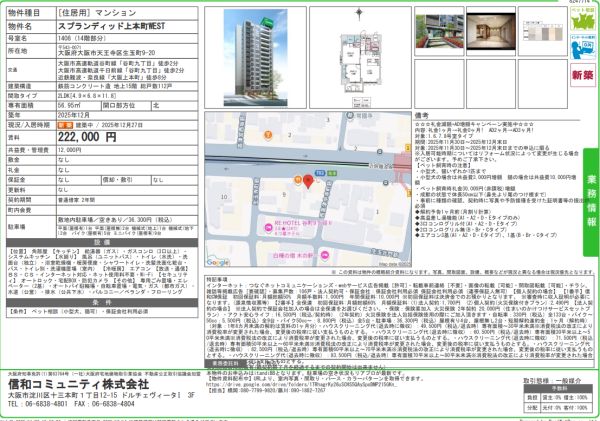The image size is (600, 421).
Task: Select the structure text 鉄筋コンクリート造 地上15階
Action: 96,86
